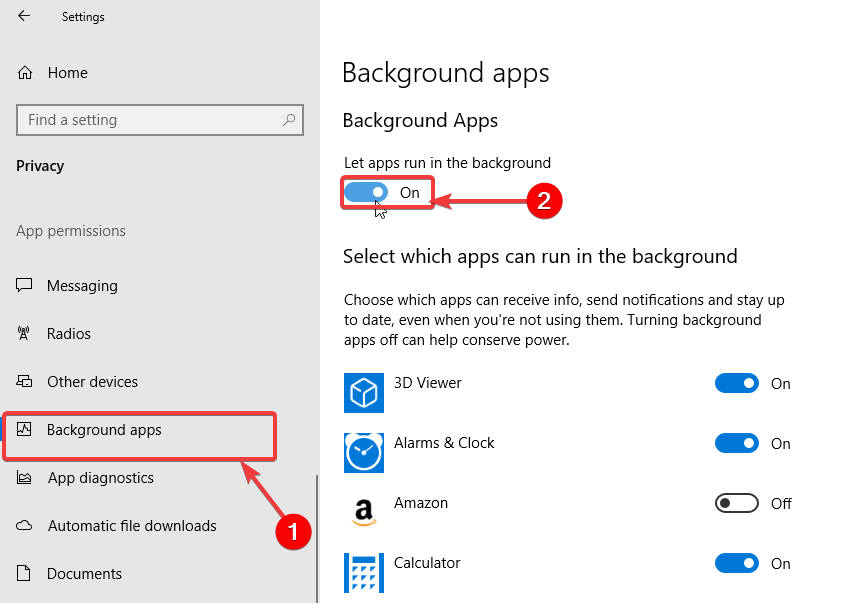Select Background apps in the sidebar menu
Screen dimensions: 843x603
pos(104,429)
